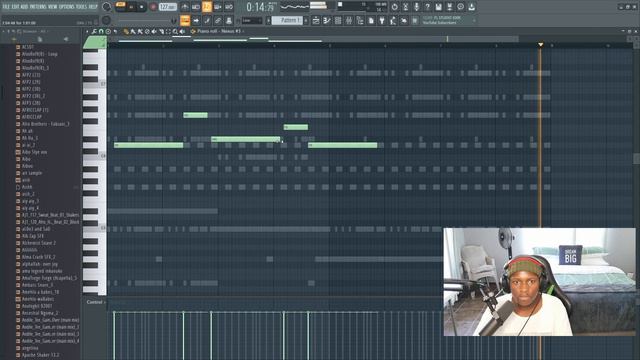This screenshot has width=640, height=360.
Task: Open the Channel rack icon
Action: coord(338,20)
